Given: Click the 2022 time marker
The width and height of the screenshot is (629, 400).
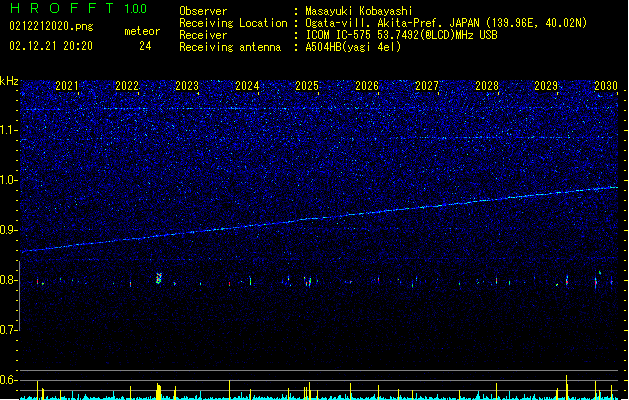Looking at the screenshot, I should [127, 85].
